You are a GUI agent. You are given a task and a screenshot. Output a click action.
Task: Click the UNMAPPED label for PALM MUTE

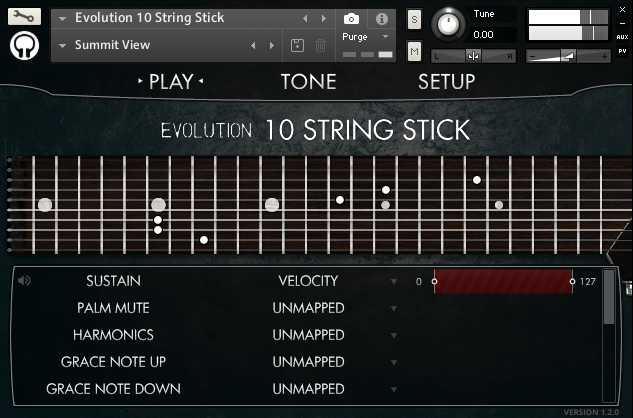[x=308, y=308]
